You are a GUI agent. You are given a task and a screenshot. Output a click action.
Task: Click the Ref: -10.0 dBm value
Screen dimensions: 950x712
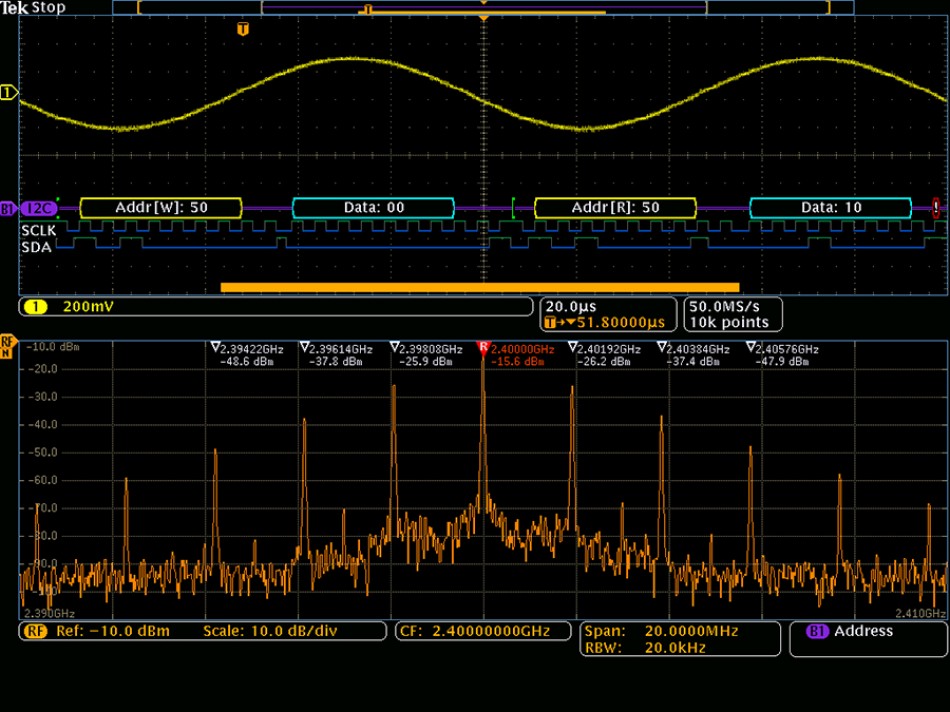tap(113, 631)
